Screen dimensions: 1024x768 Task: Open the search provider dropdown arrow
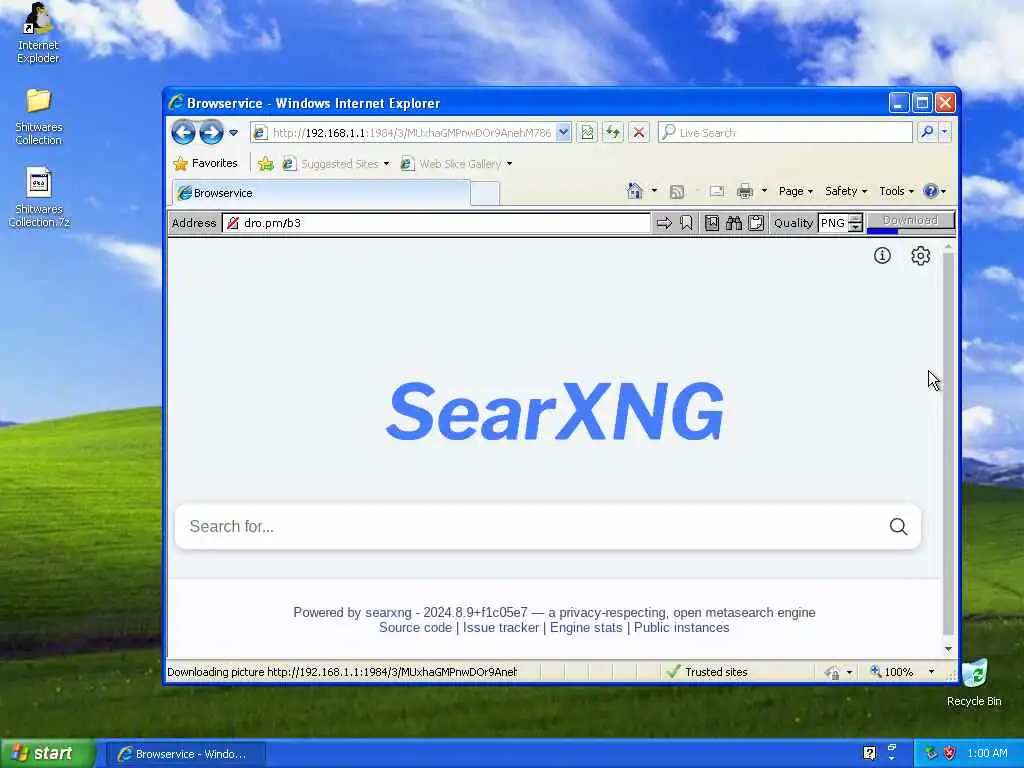(944, 133)
